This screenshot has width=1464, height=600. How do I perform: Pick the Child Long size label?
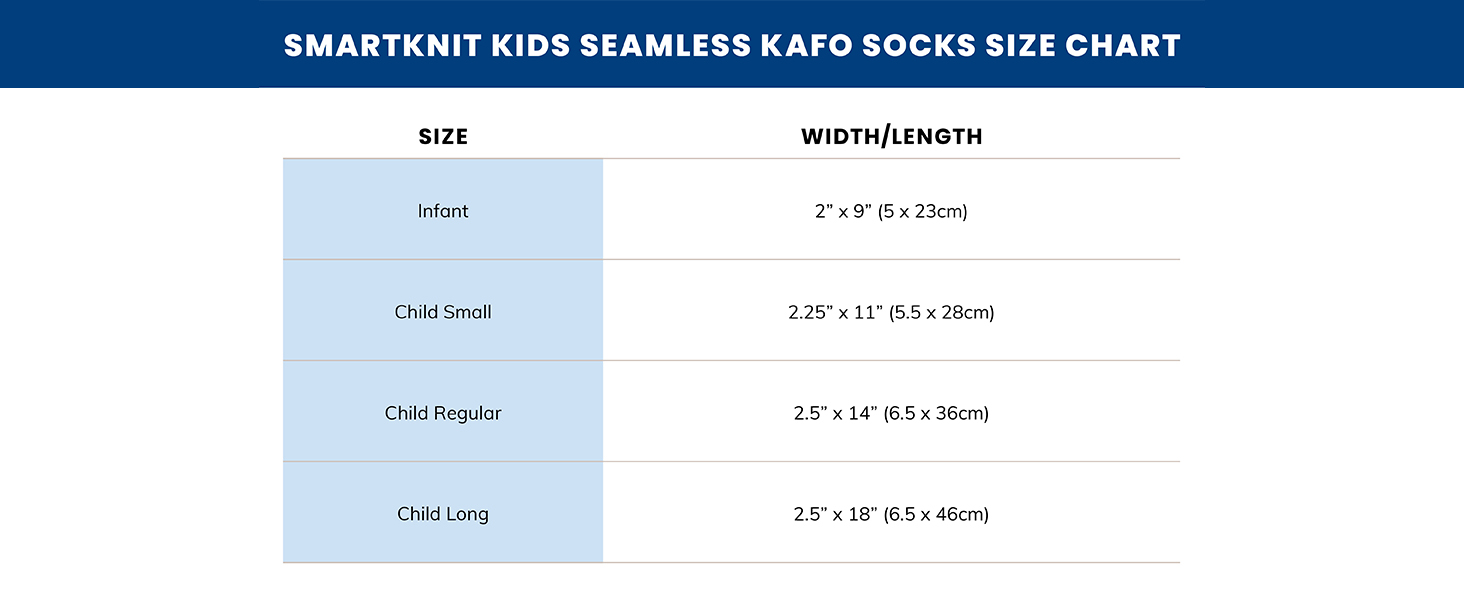click(443, 514)
